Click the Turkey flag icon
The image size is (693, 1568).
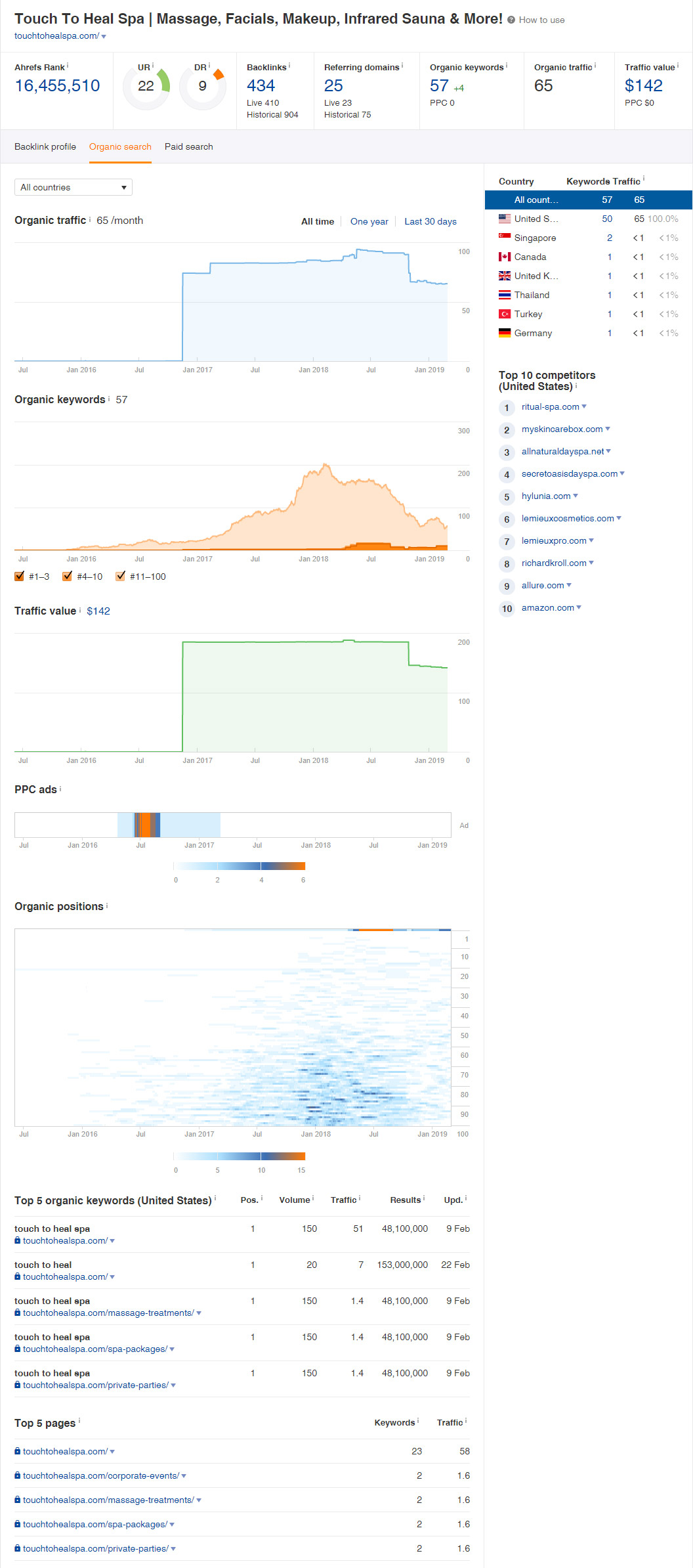click(505, 314)
